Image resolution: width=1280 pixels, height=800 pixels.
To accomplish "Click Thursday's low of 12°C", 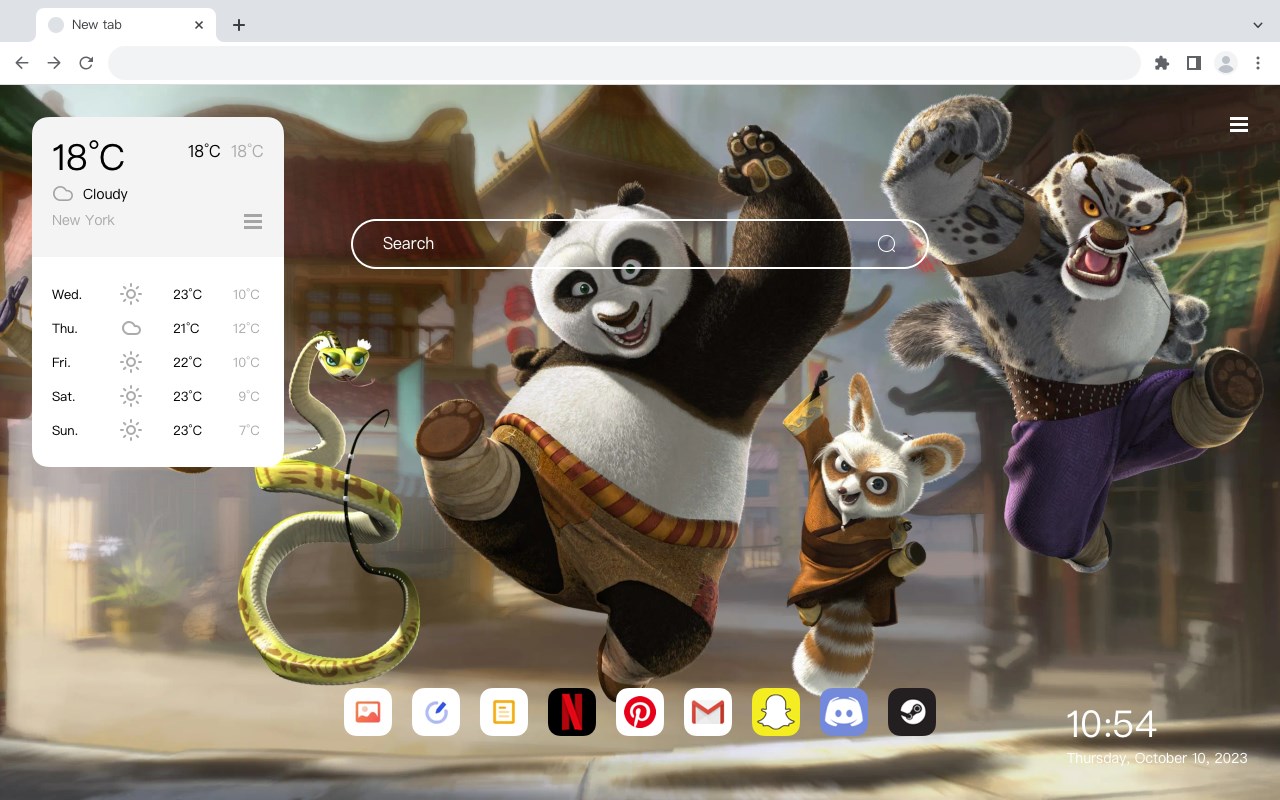I will click(246, 328).
